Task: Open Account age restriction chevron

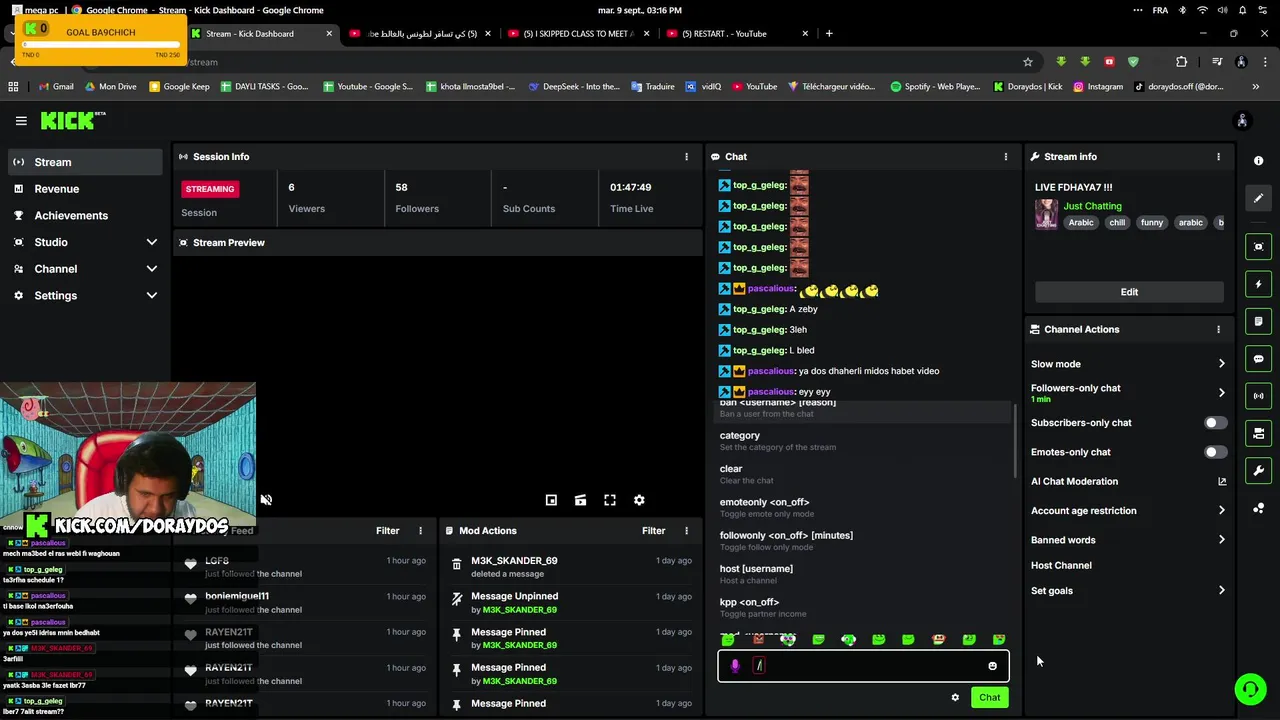Action: pyautogui.click(x=1221, y=511)
